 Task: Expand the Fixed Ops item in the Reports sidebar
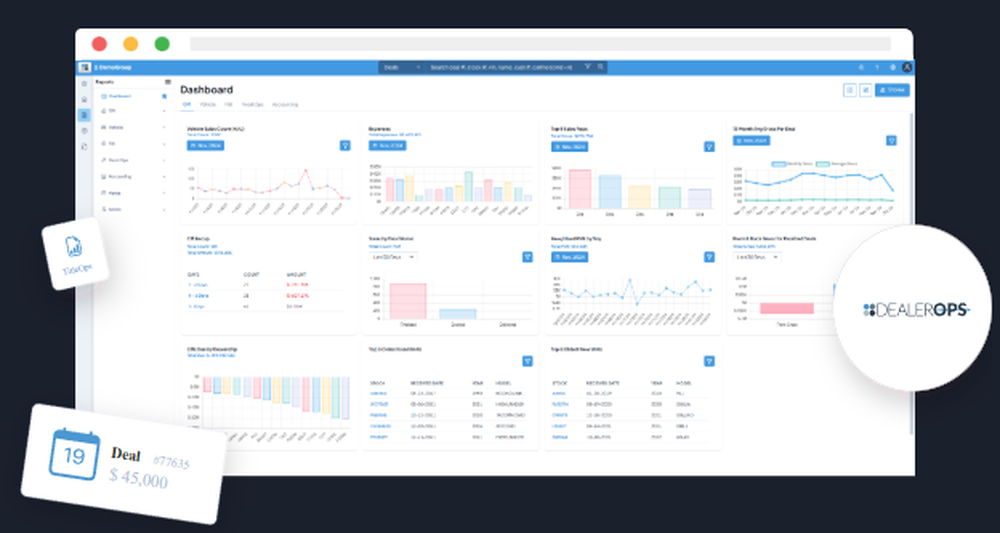(x=133, y=160)
